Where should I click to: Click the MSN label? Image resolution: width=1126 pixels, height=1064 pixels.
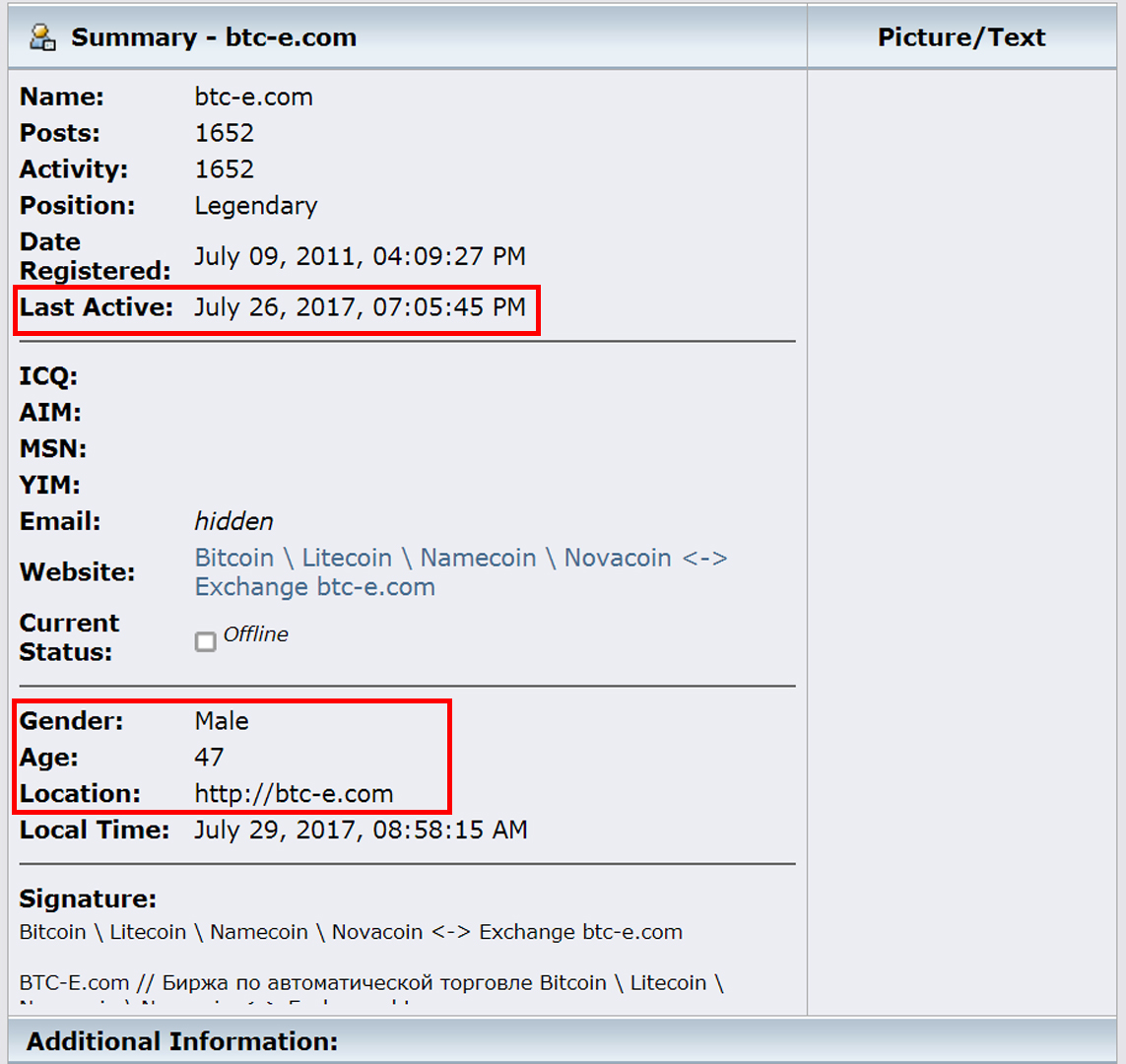[x=53, y=448]
